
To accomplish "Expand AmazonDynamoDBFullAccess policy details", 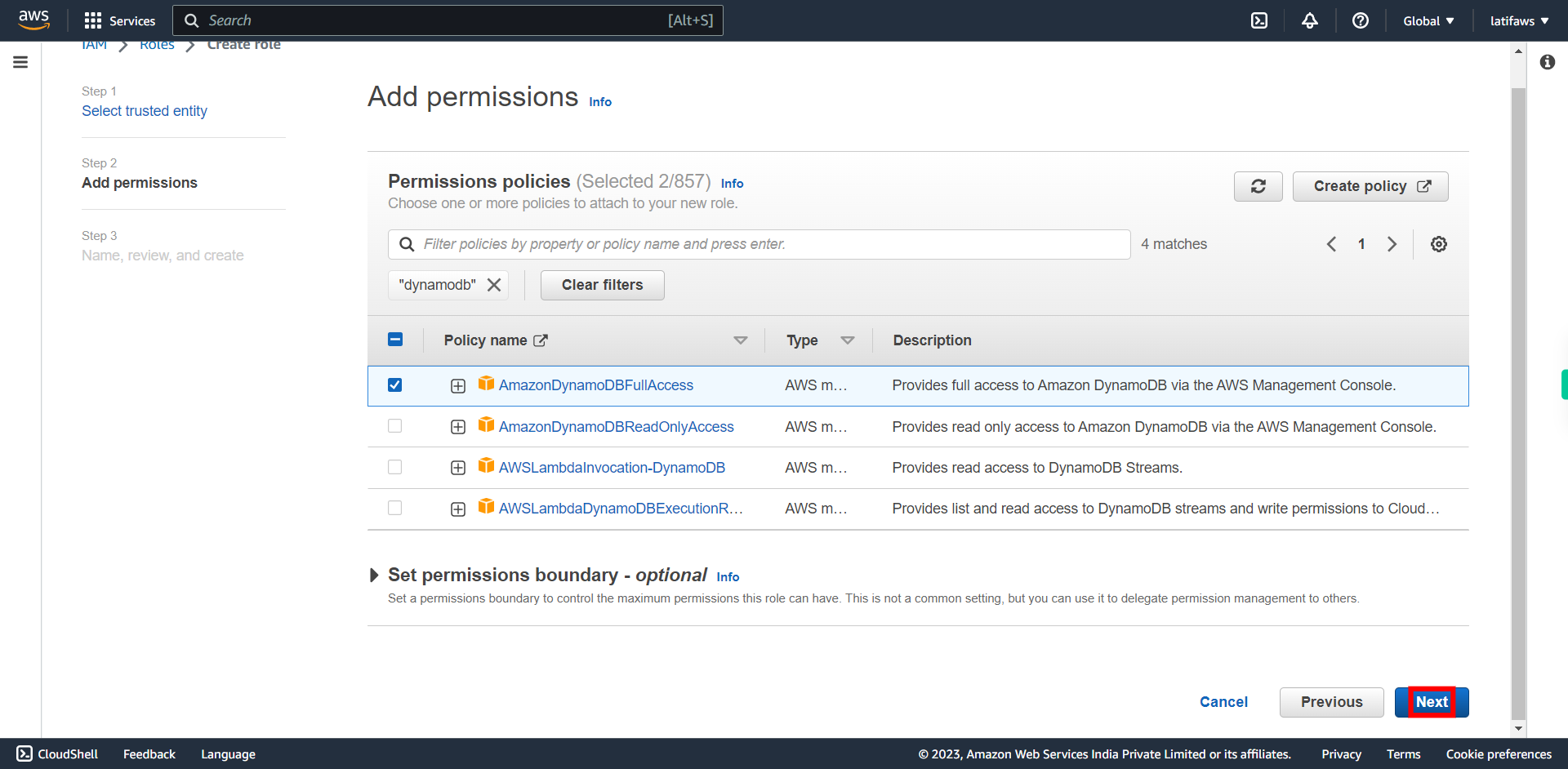I will [458, 386].
